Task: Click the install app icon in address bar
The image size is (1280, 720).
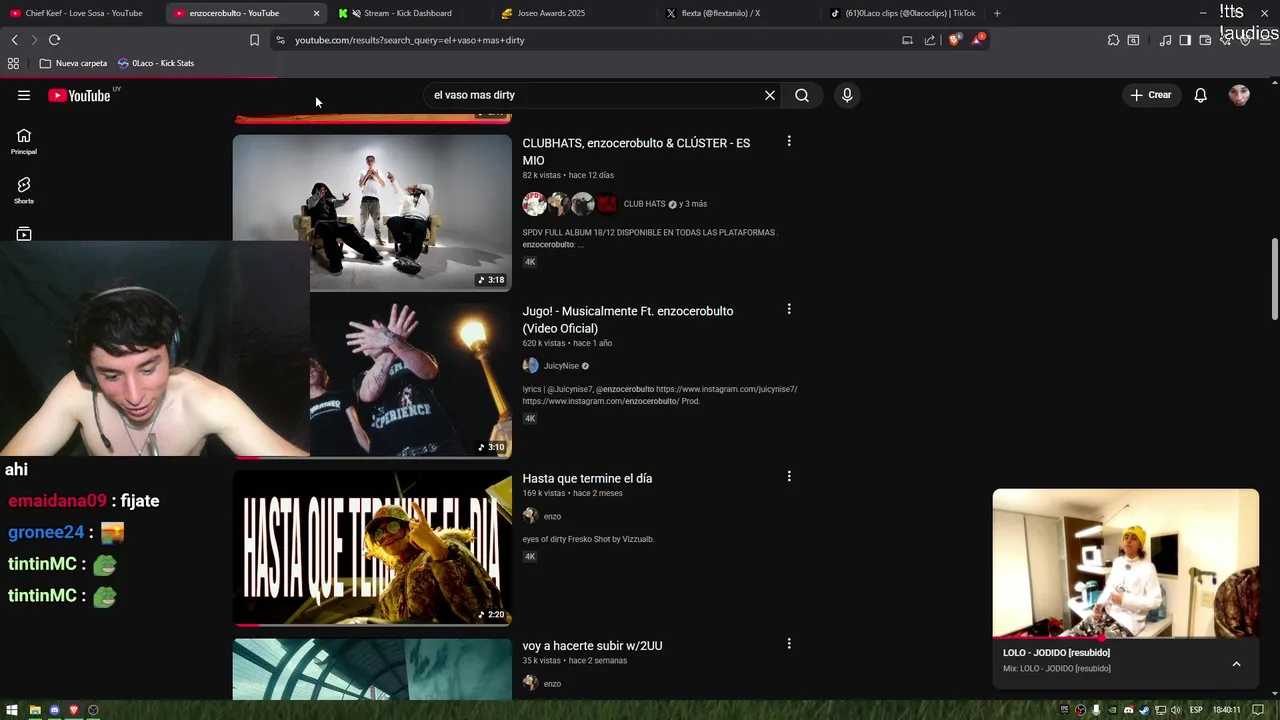Action: (x=907, y=40)
